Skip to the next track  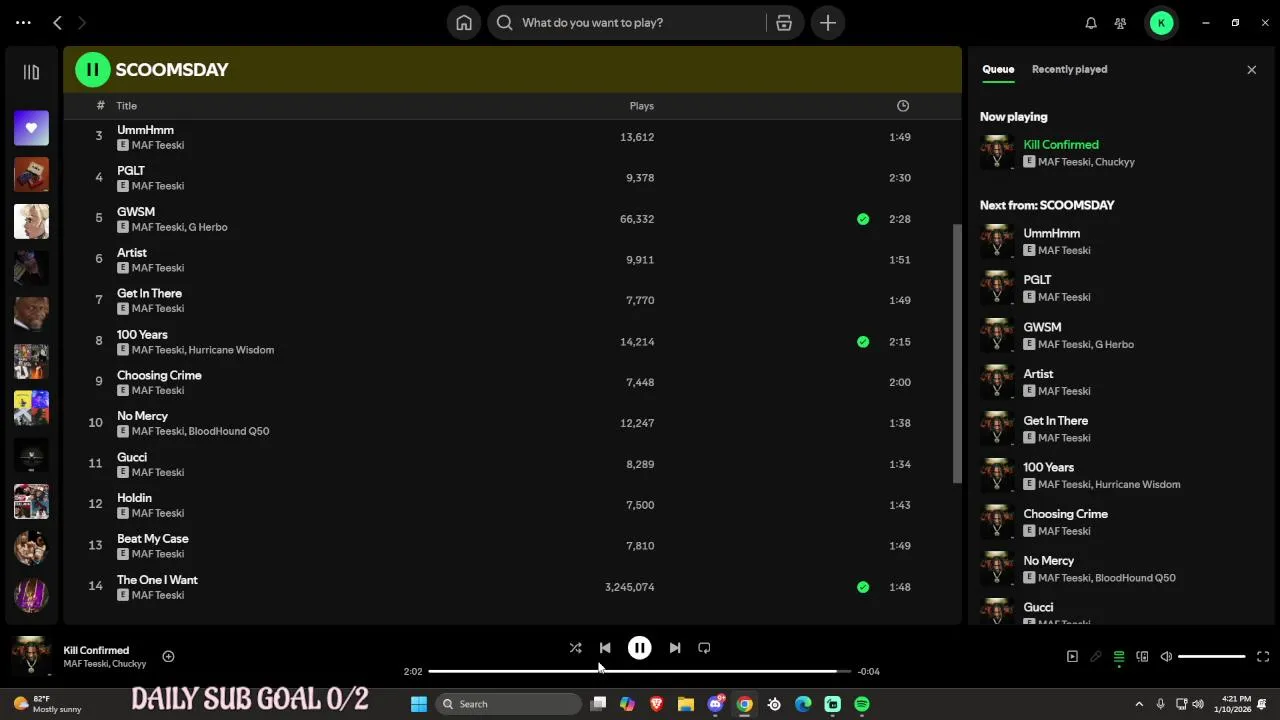tap(674, 648)
